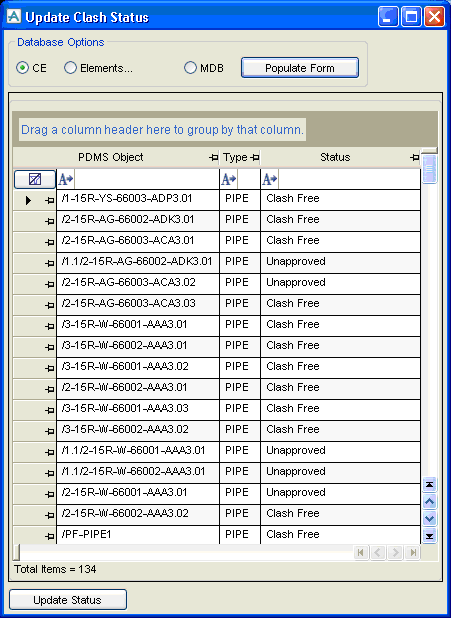This screenshot has width=451, height=618.
Task: Click the clear filters icon in the filter row
Action: pos(35,179)
